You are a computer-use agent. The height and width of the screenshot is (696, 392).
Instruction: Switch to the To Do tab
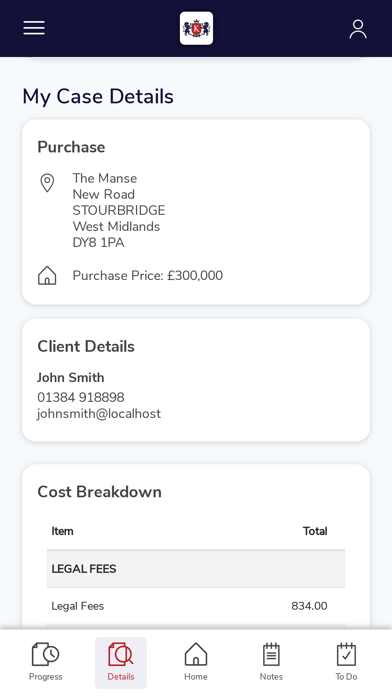coord(346,662)
